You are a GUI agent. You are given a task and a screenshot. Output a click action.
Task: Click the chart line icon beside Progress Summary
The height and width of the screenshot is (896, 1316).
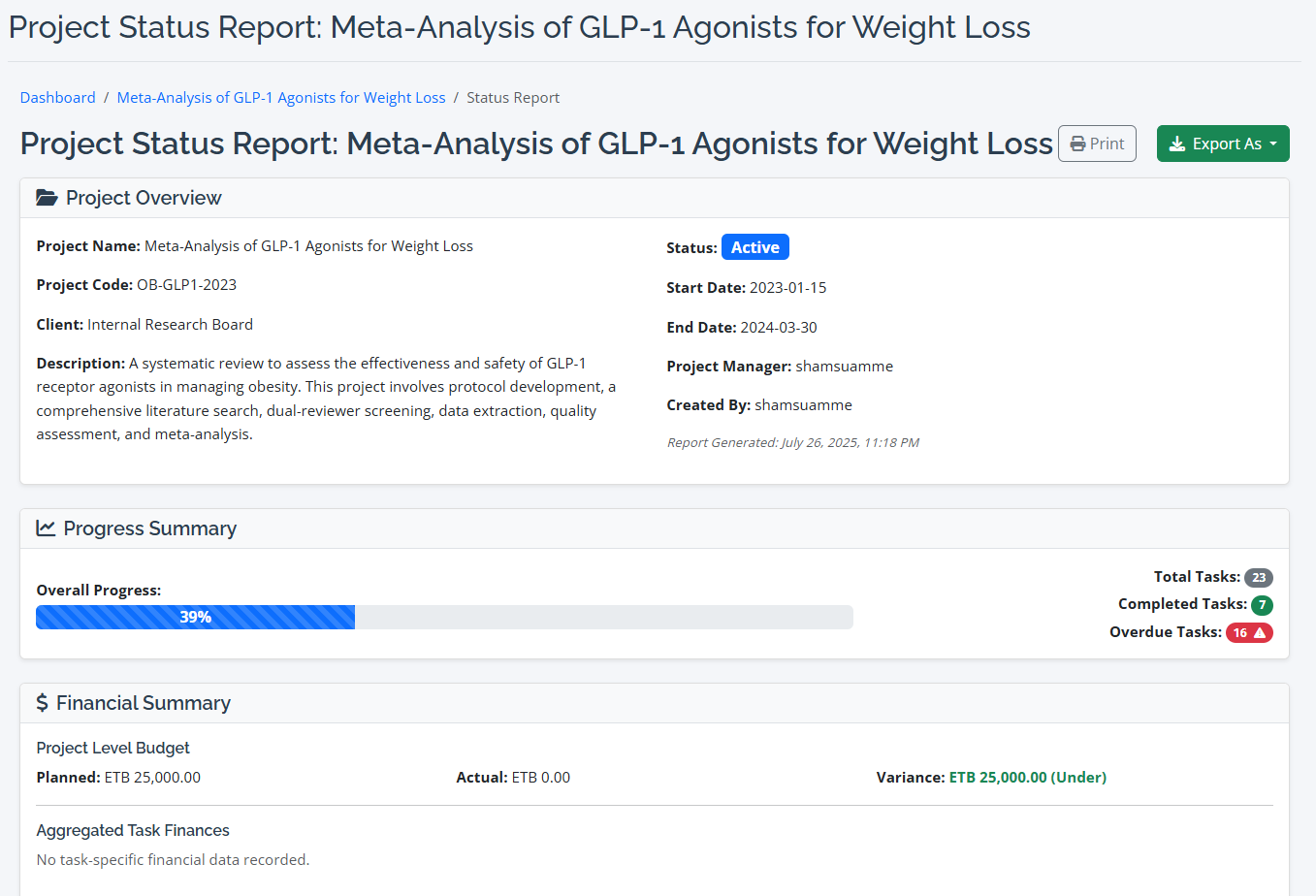(x=46, y=528)
